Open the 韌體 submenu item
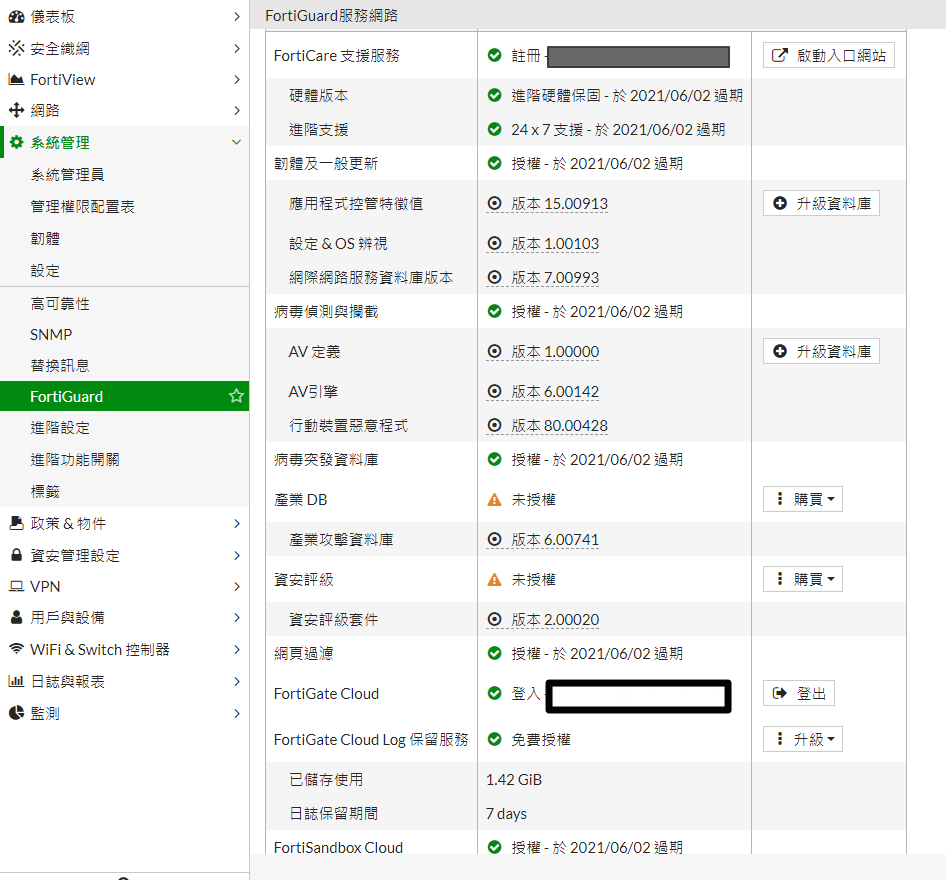This screenshot has width=946, height=880. (45, 239)
